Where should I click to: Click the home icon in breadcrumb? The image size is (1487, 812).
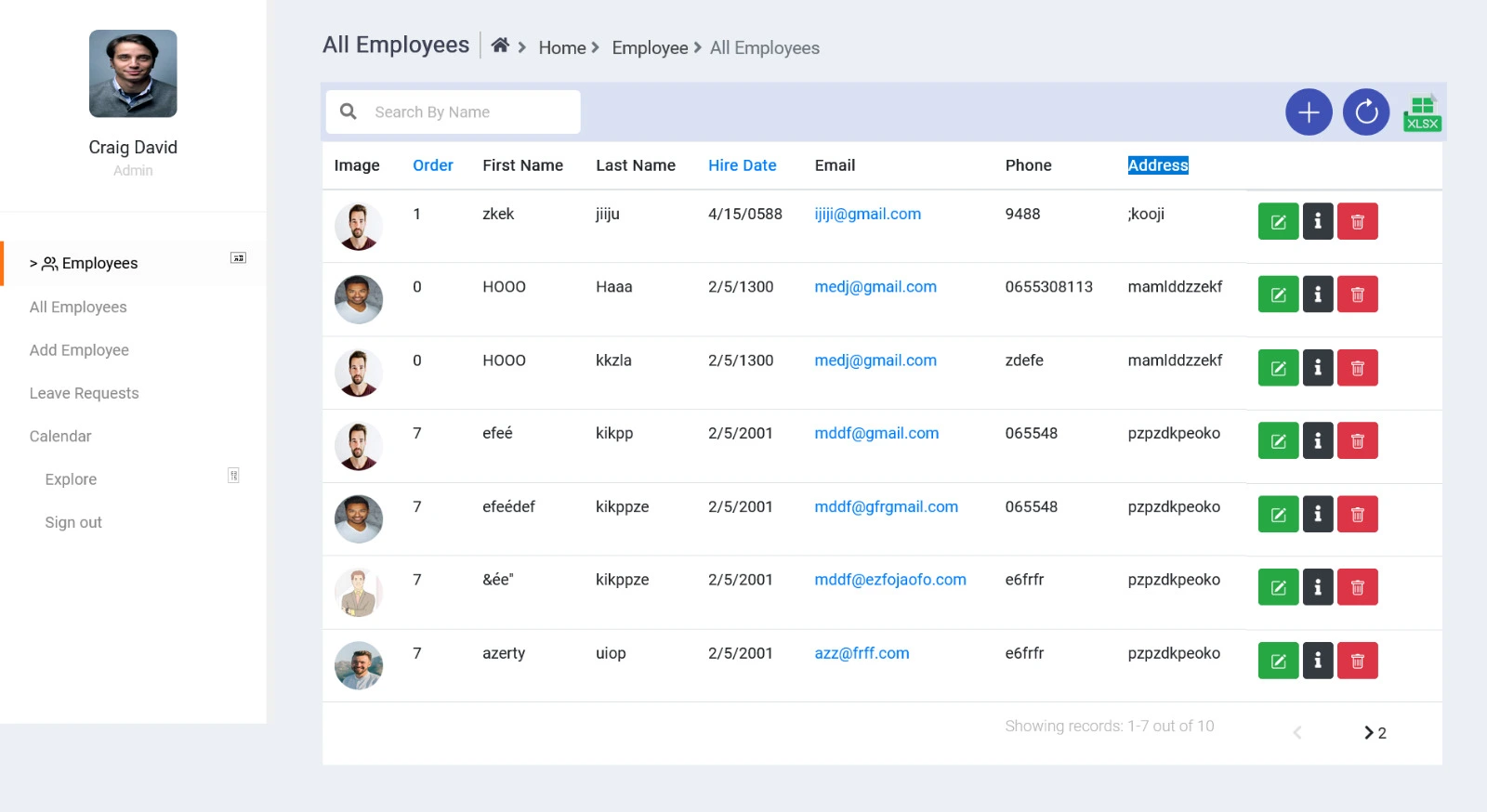tap(500, 46)
